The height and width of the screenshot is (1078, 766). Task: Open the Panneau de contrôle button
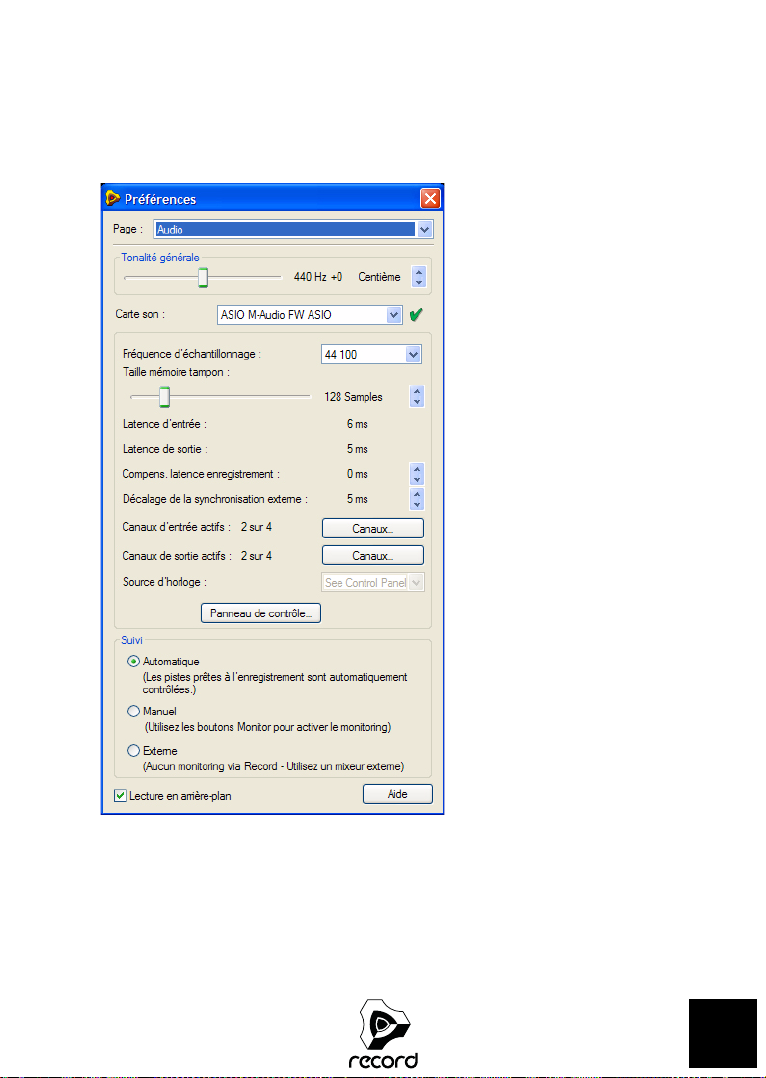261,613
